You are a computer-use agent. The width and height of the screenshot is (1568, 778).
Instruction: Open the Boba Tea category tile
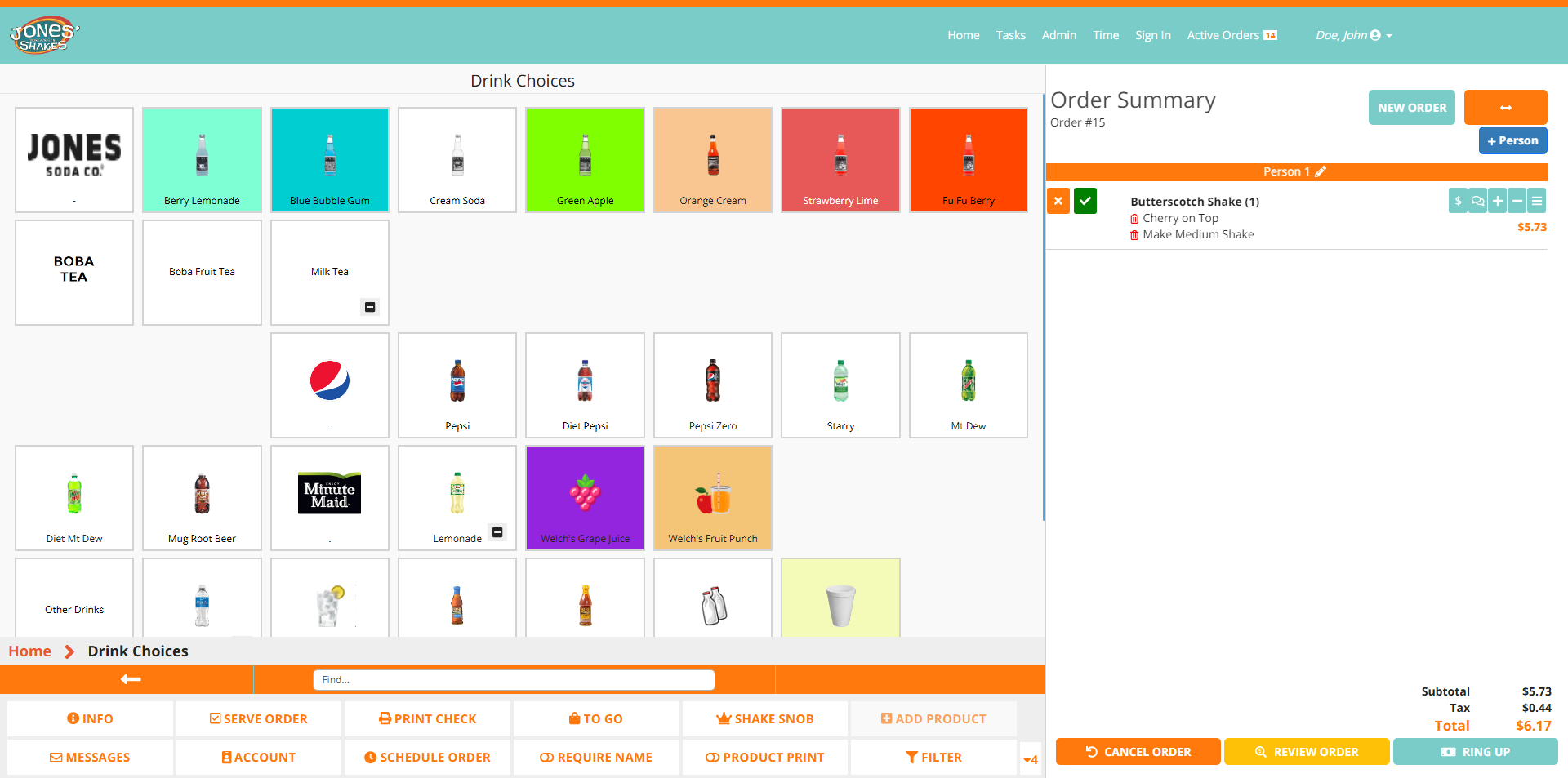click(74, 273)
